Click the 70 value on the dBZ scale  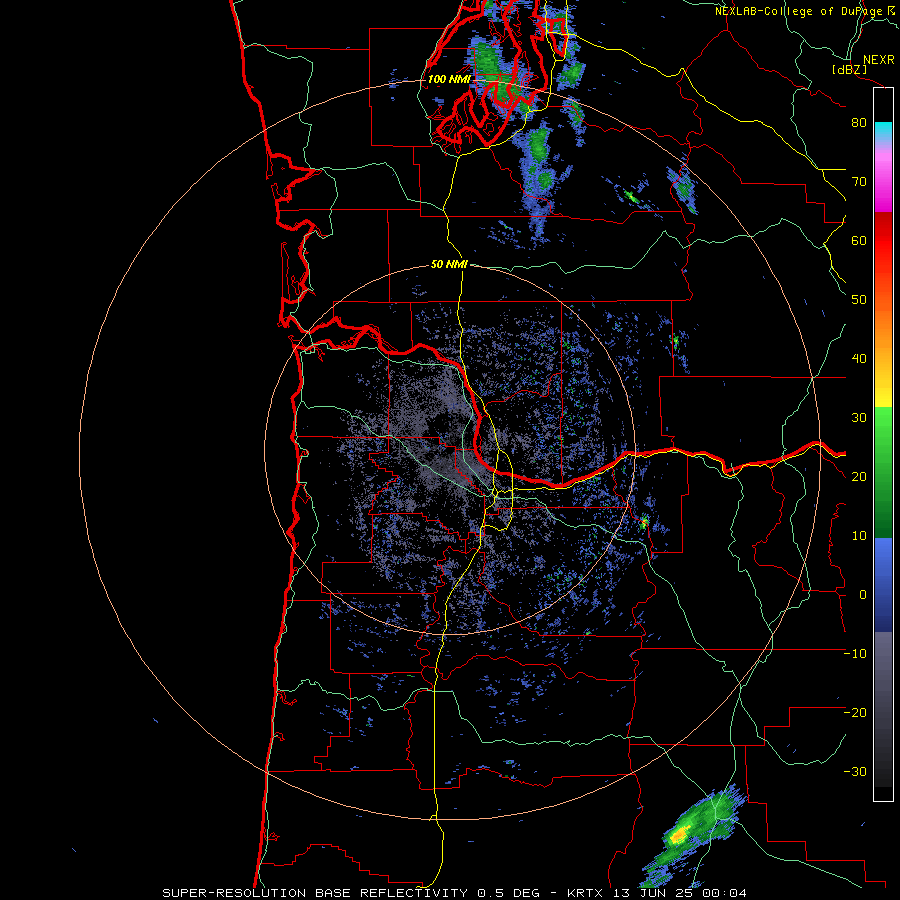tap(859, 182)
